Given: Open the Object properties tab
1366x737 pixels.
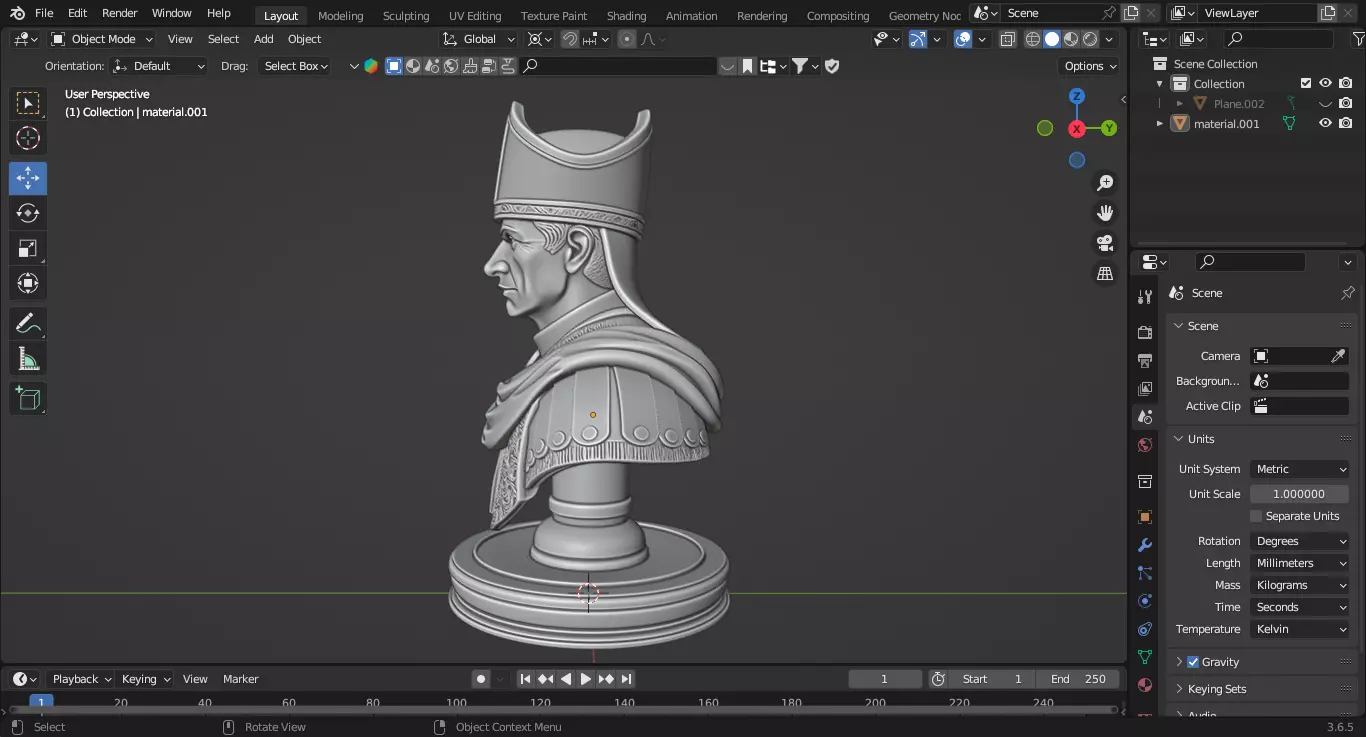Looking at the screenshot, I should pyautogui.click(x=1145, y=517).
